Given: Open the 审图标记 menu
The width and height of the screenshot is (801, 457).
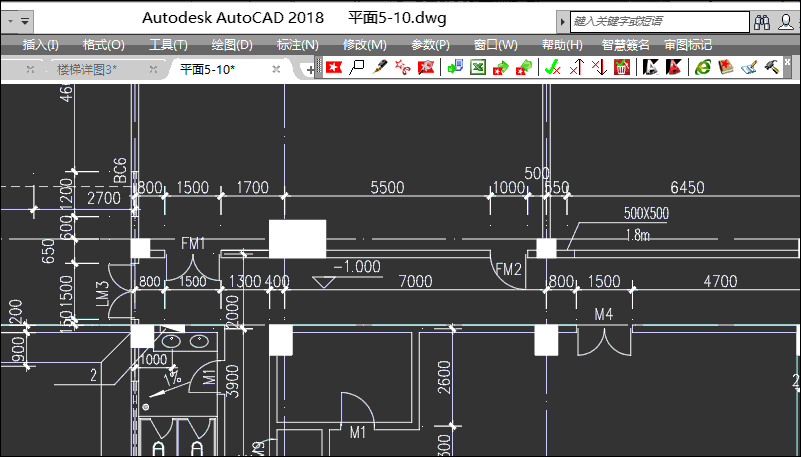Looking at the screenshot, I should 688,44.
